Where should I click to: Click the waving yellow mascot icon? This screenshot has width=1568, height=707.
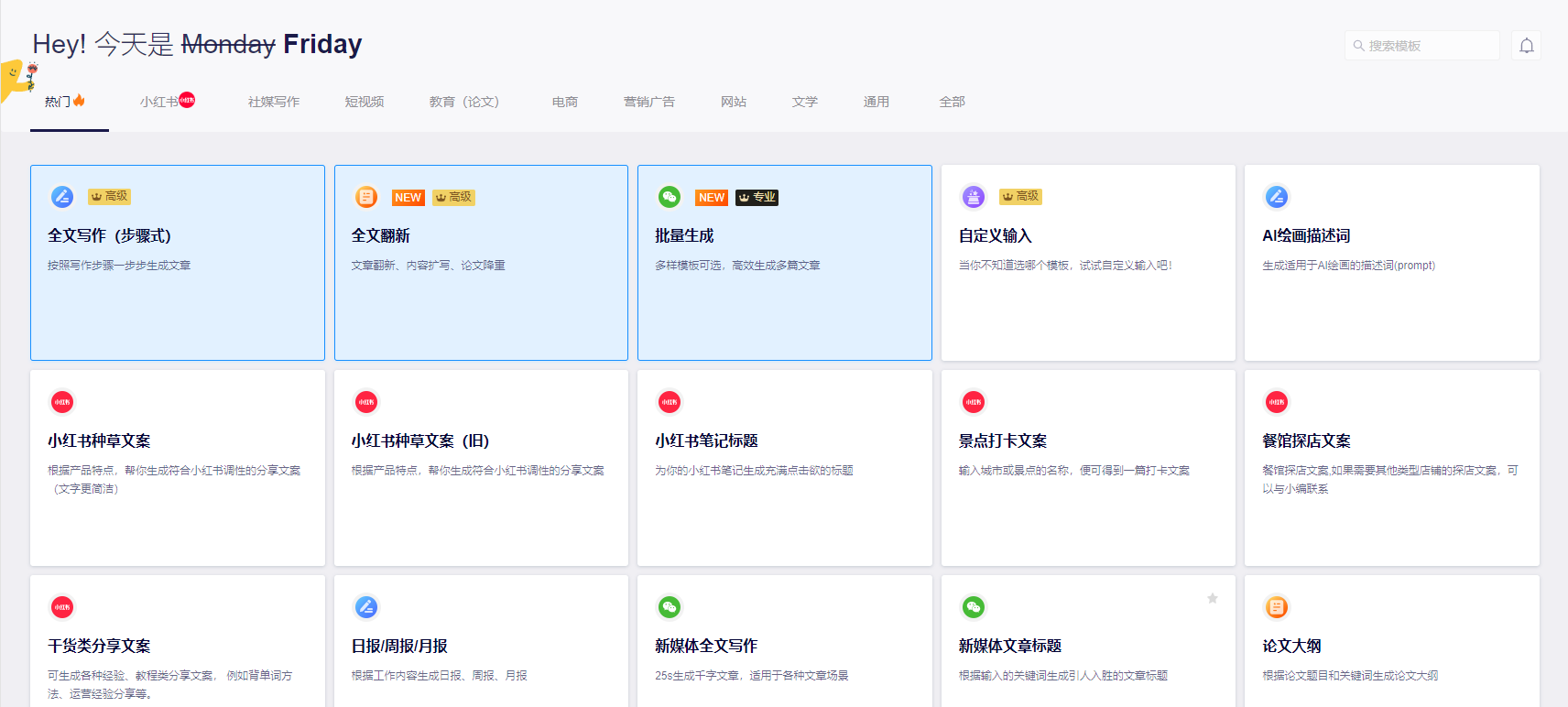pyautogui.click(x=18, y=81)
